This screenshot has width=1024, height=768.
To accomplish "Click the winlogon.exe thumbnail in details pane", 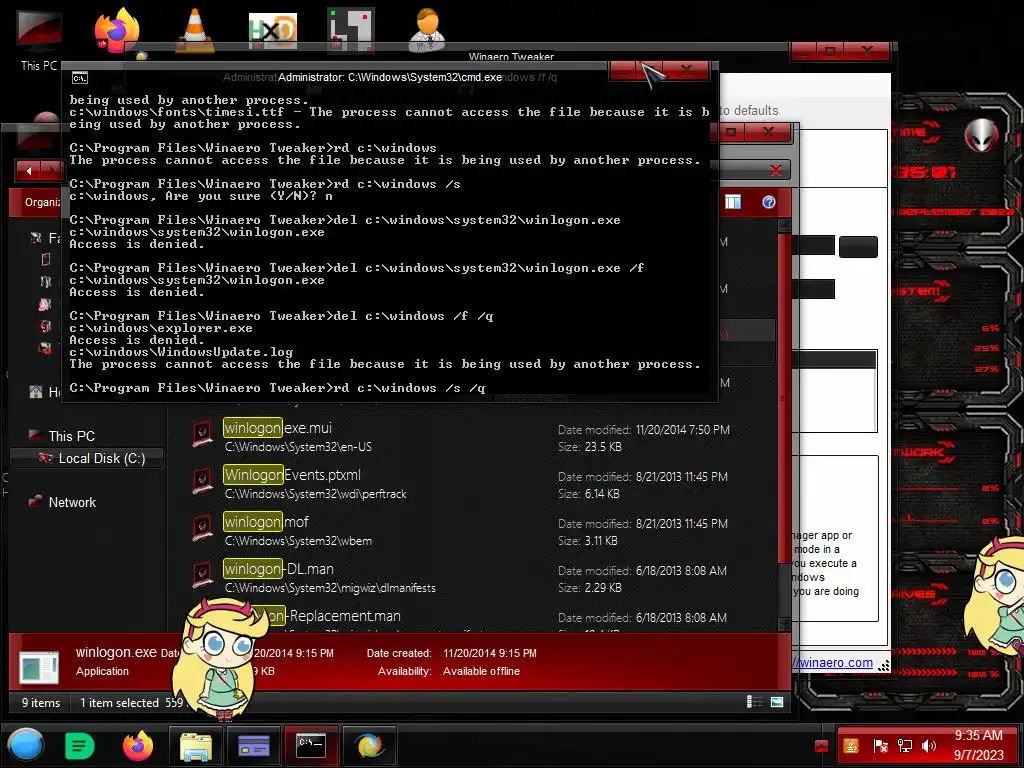I will click(x=39, y=666).
